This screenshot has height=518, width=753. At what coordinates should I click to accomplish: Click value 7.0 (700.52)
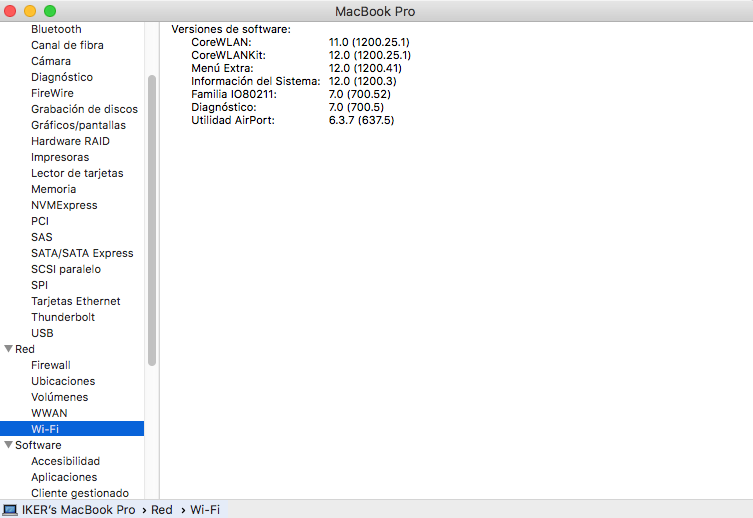pos(360,94)
